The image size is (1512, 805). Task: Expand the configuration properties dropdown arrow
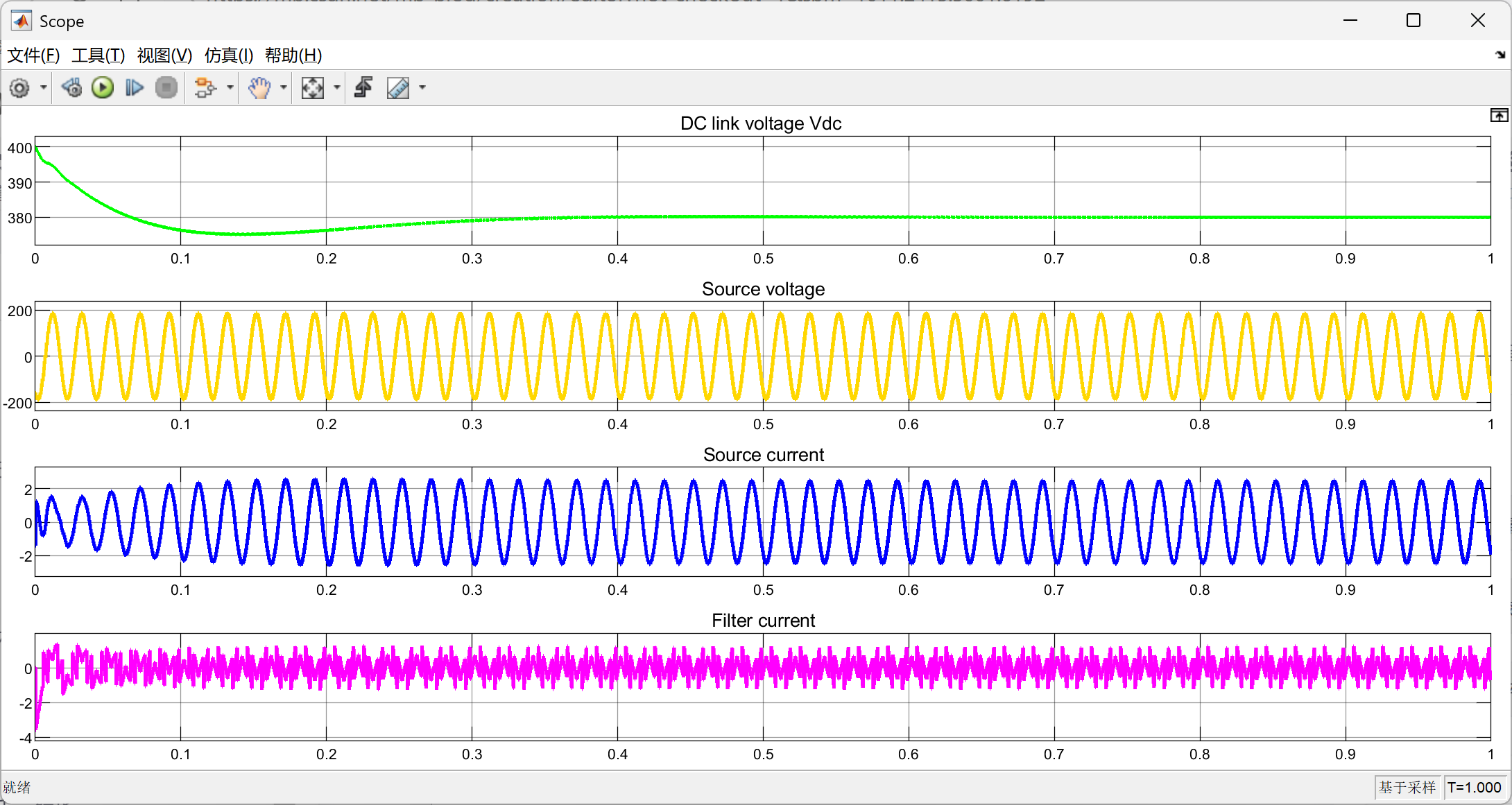click(44, 88)
